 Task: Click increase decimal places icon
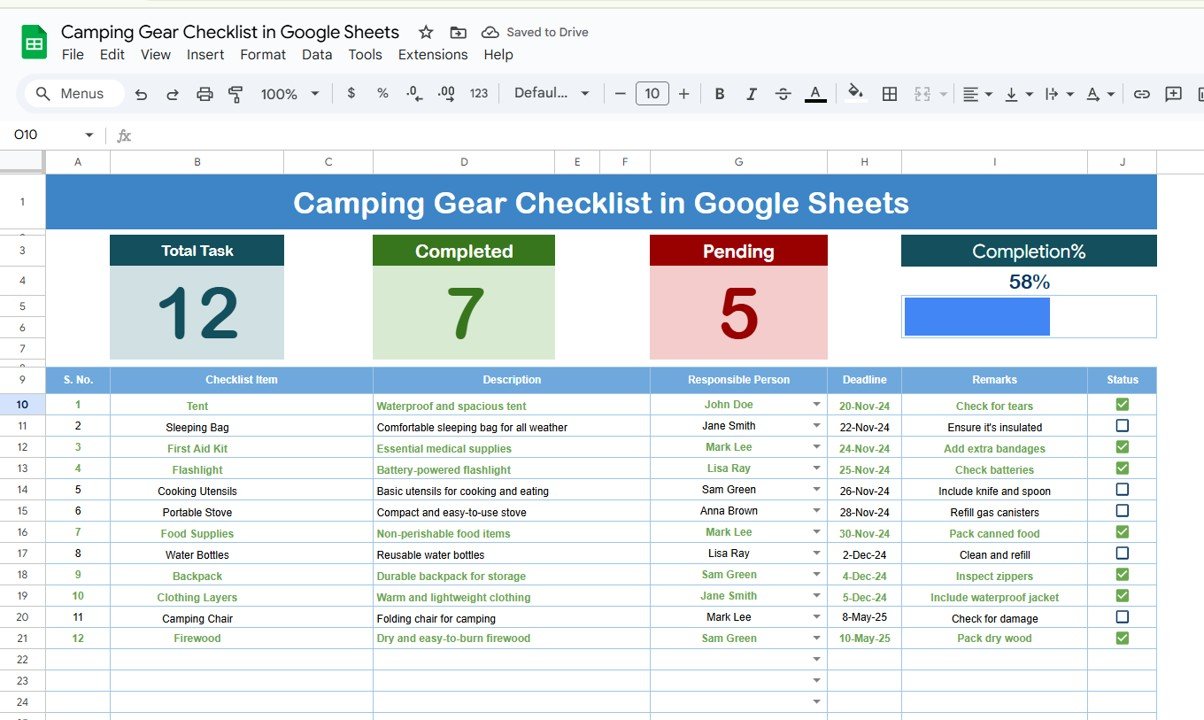coord(446,93)
